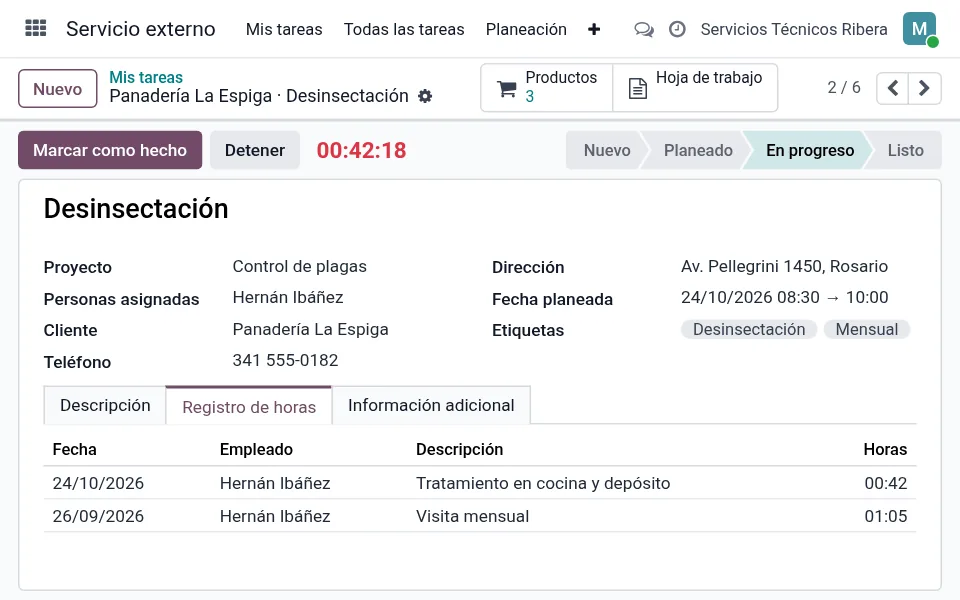Open Productos smart button
The width and height of the screenshot is (960, 600).
(547, 88)
